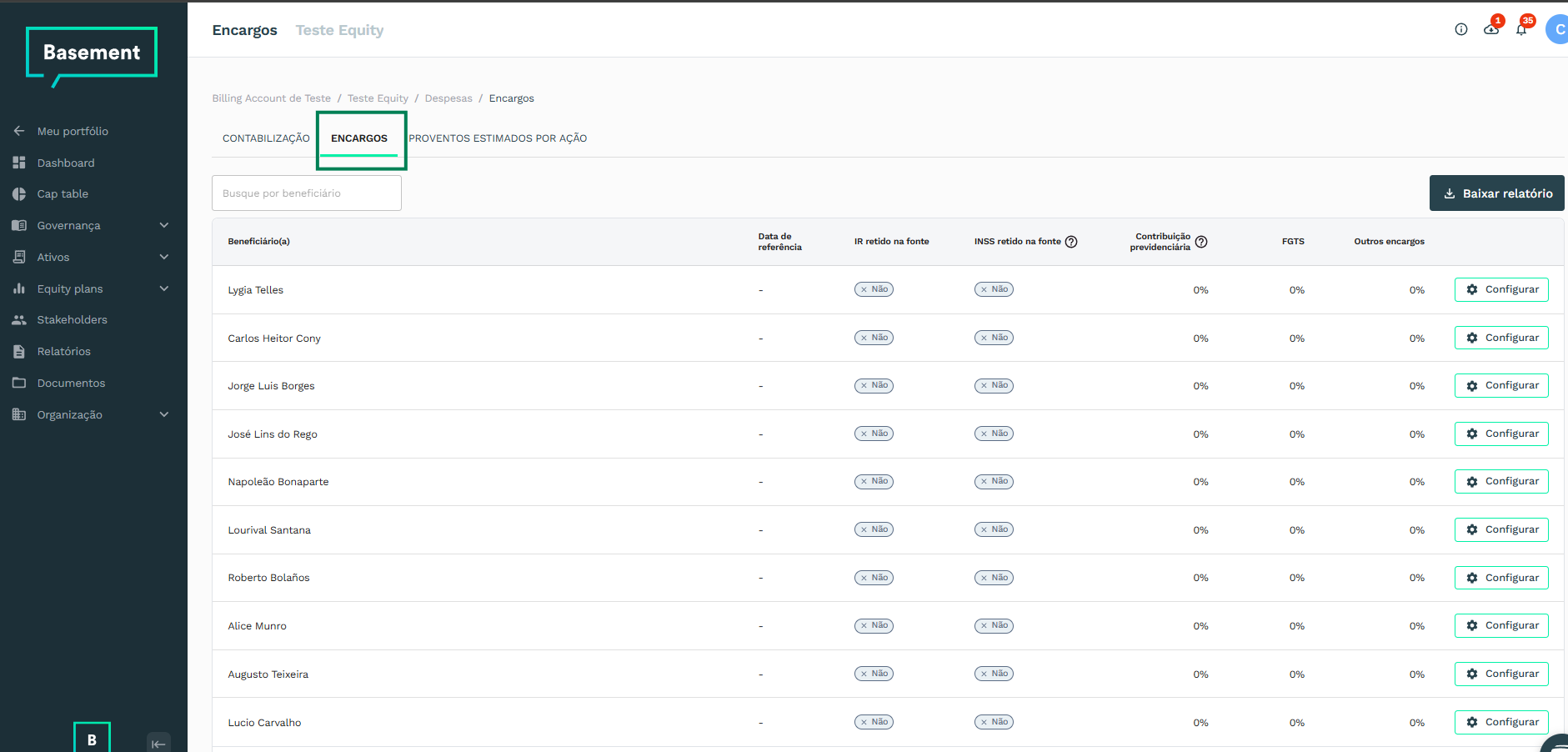Screen dimensions: 1568x752
Task: Click Napoleão Bonaparte IR Não chip
Action: pos(874,481)
